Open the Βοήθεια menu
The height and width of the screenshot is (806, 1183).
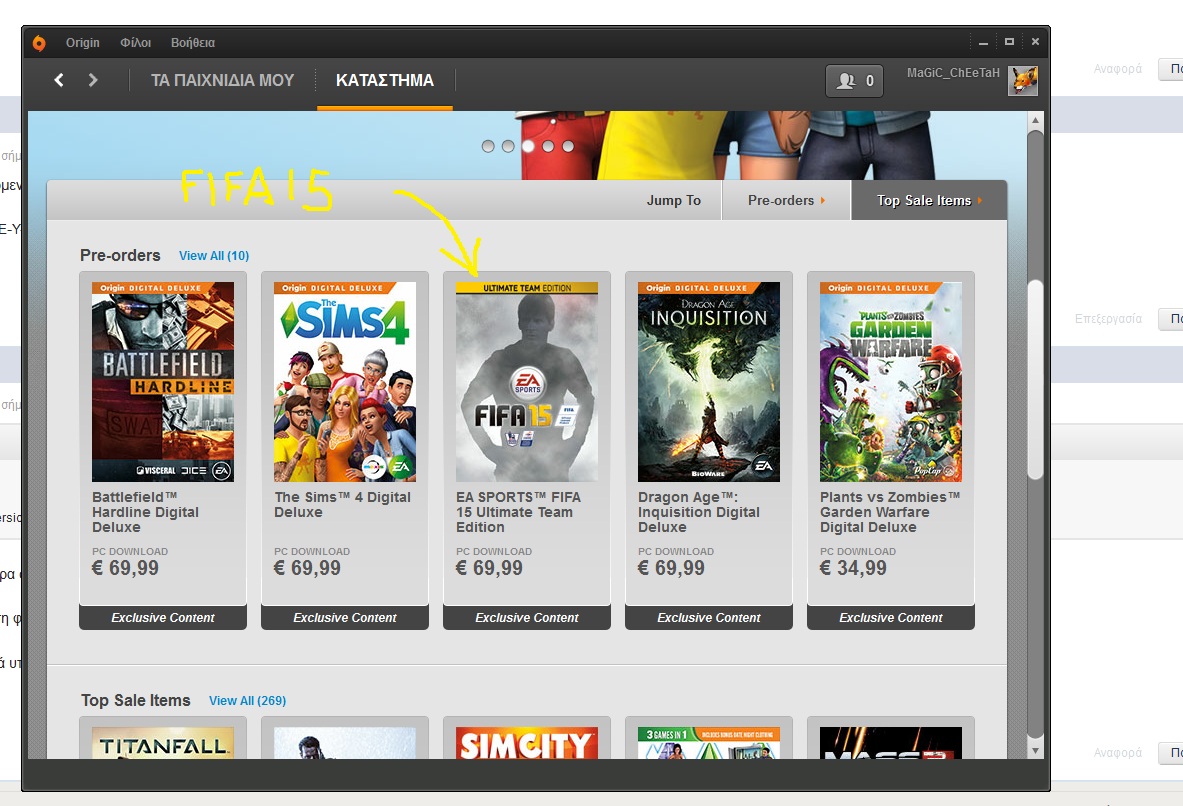pos(192,43)
